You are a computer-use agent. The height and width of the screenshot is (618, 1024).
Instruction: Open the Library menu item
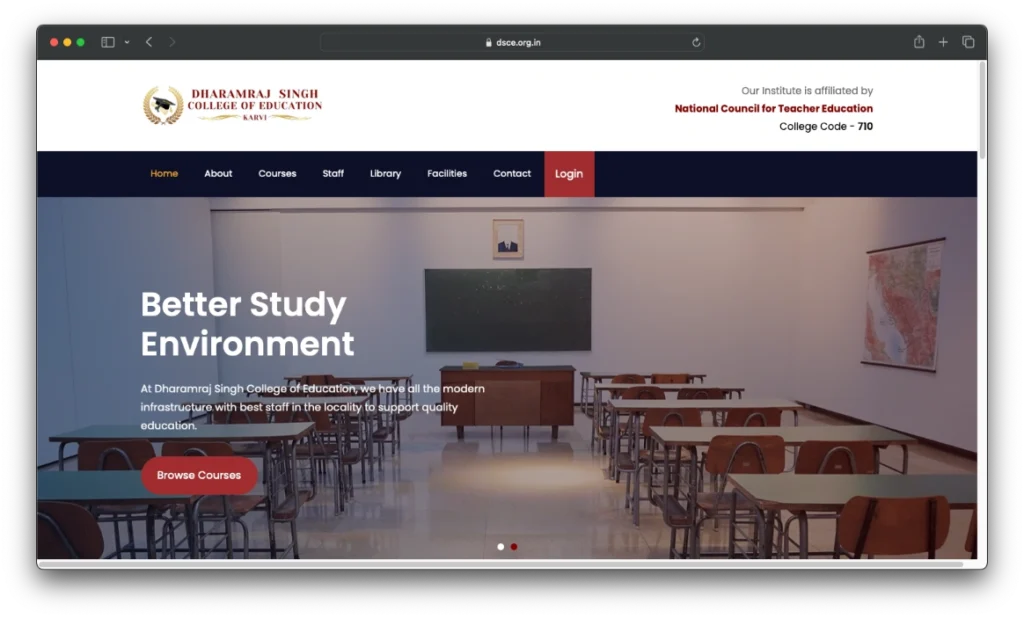pos(385,173)
